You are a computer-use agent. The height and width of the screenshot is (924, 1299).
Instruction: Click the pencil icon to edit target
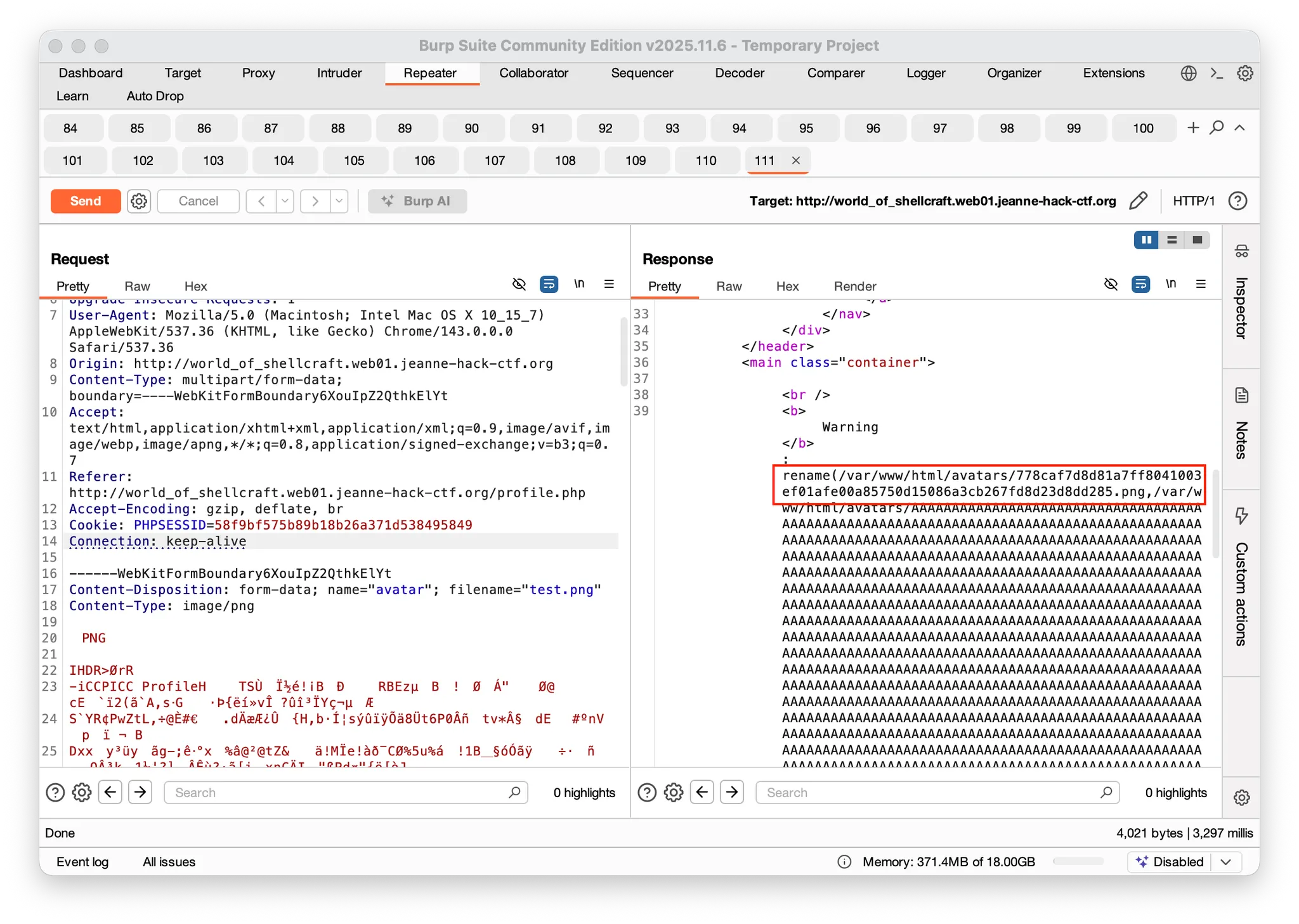pyautogui.click(x=1139, y=201)
